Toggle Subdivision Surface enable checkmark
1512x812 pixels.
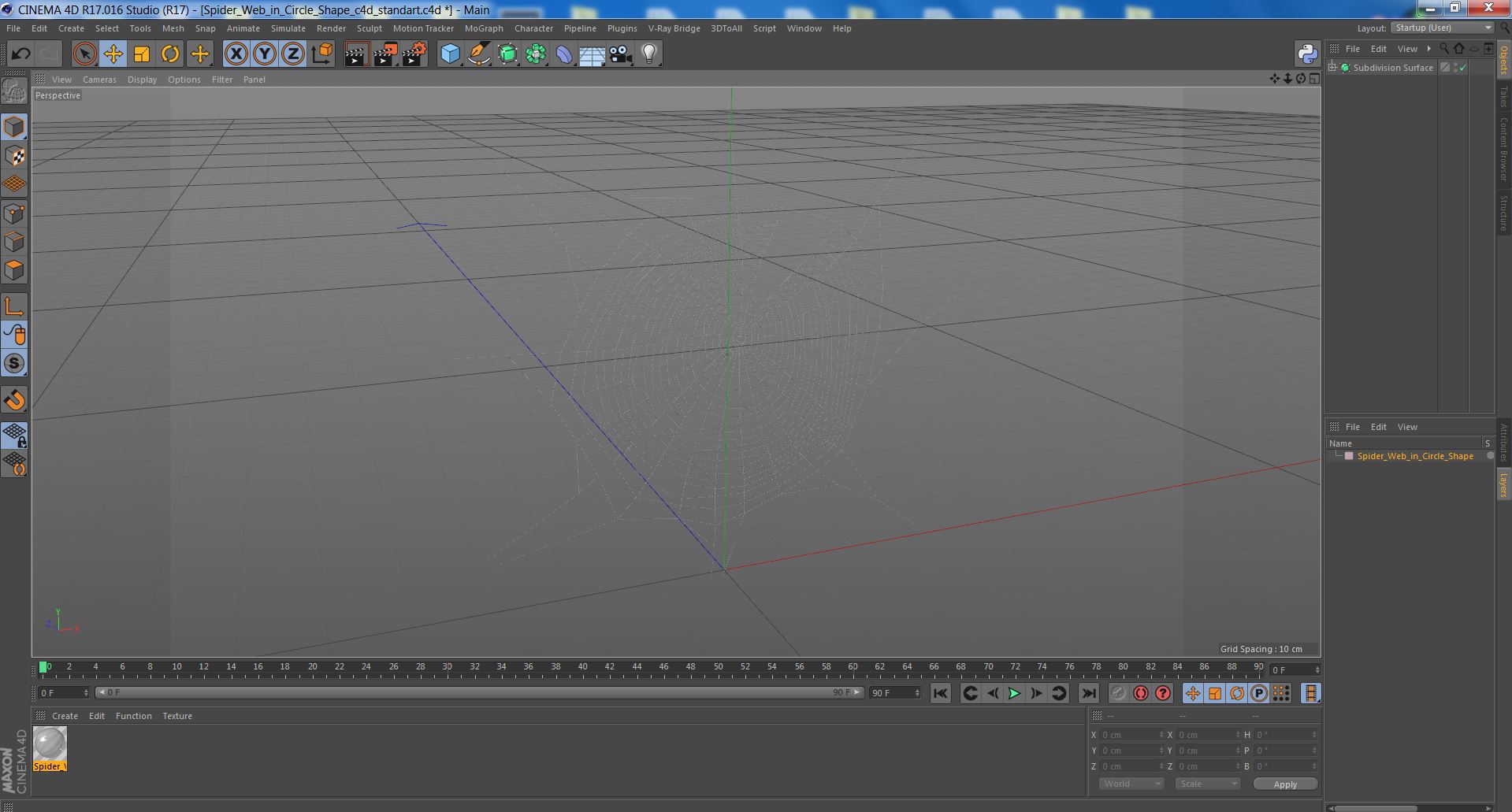click(x=1463, y=68)
